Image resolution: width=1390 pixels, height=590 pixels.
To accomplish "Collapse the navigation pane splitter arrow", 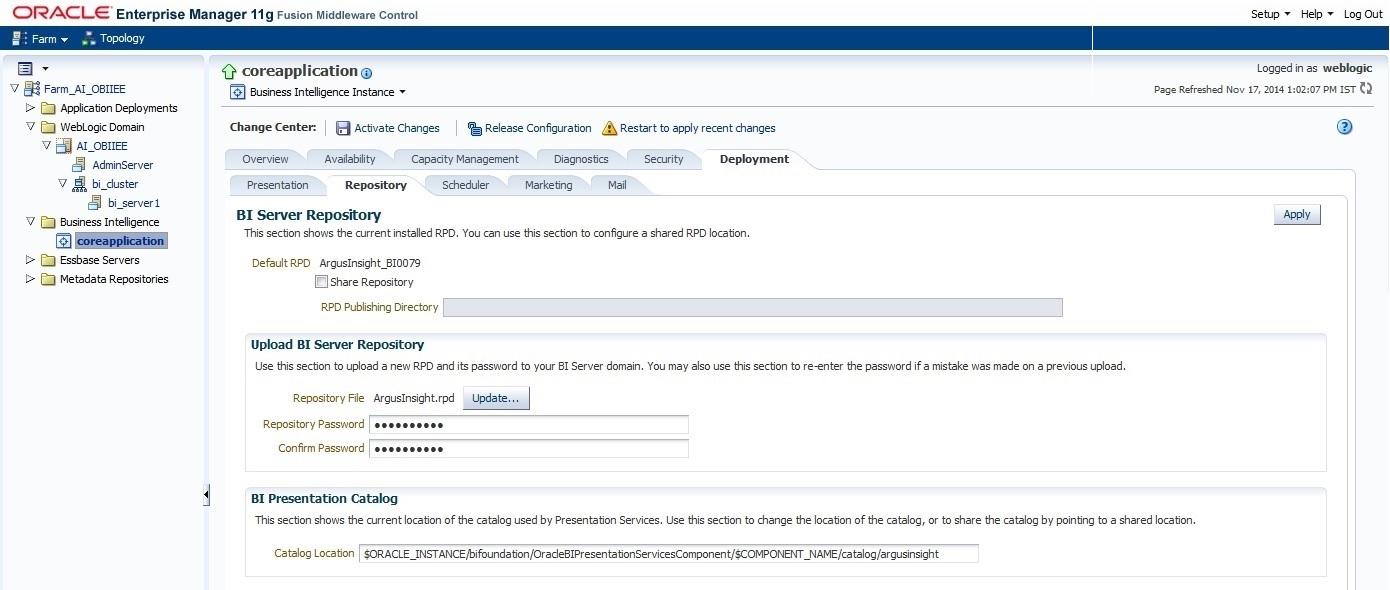I will coord(206,495).
